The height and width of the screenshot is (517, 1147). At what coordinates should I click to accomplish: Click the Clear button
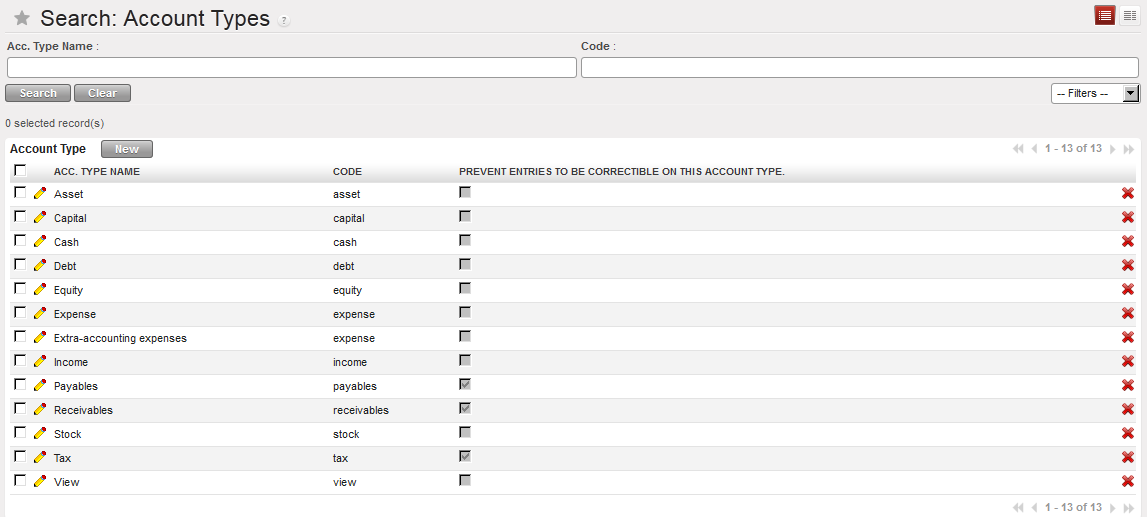(x=102, y=93)
